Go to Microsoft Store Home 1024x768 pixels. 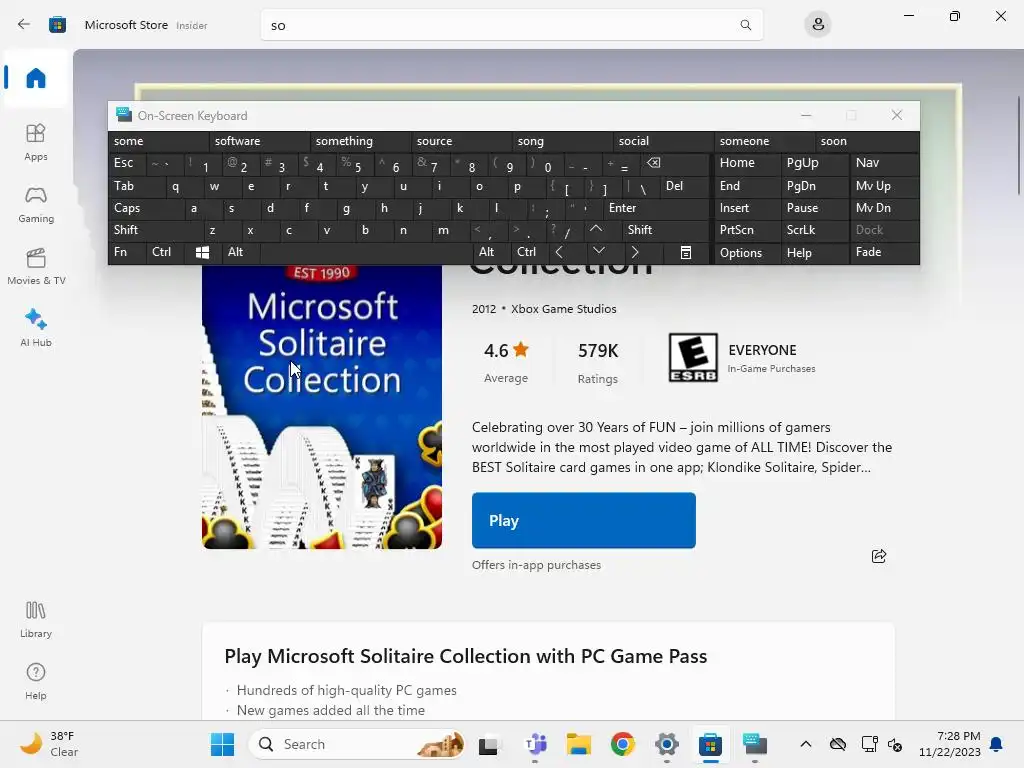coord(36,78)
